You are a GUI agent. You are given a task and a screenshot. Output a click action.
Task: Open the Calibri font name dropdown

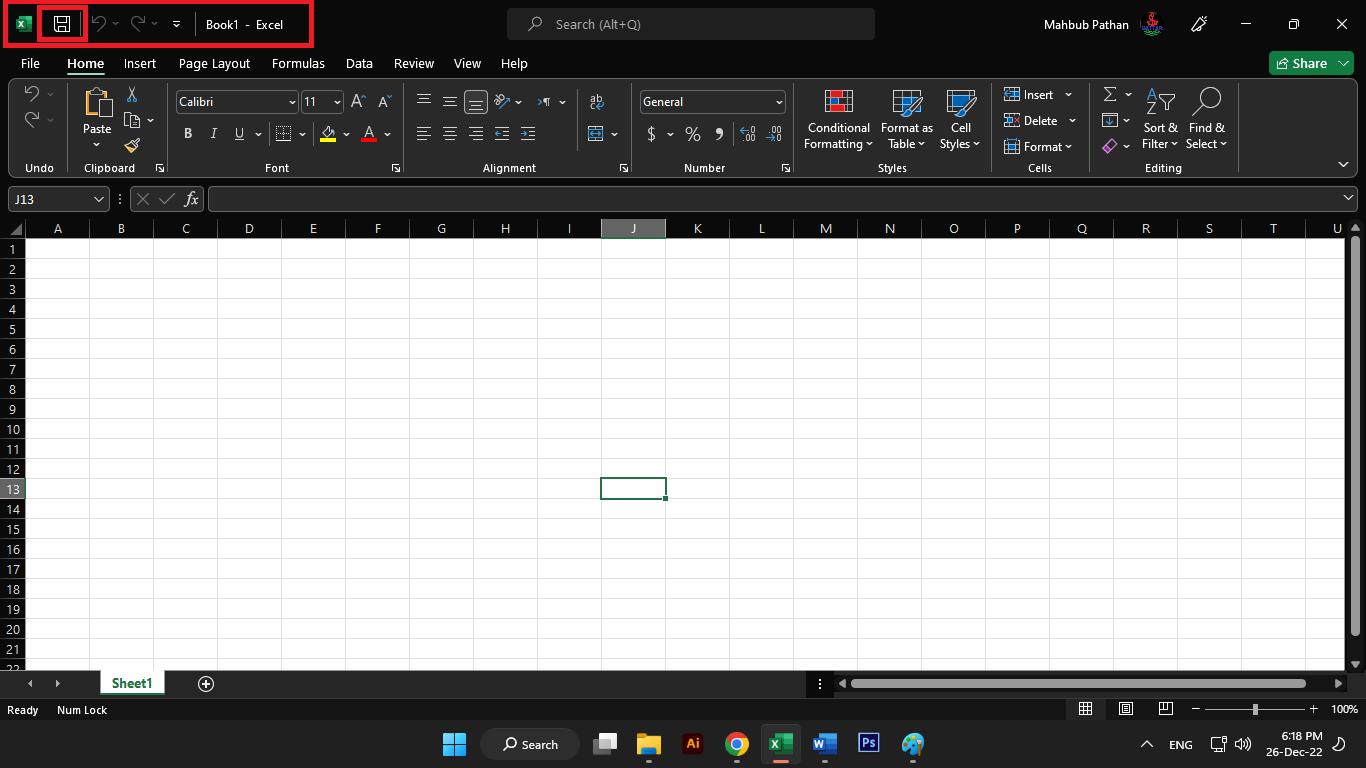coord(292,102)
